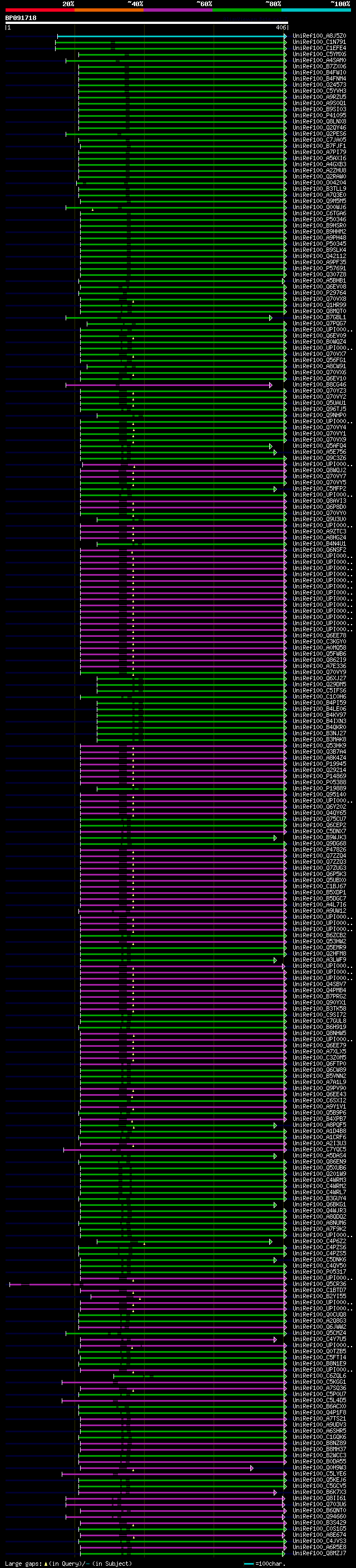The height and width of the screenshot is (1568, 356).
Task: Select hit UniRef100_A8J5Z0
Action: 319,36
